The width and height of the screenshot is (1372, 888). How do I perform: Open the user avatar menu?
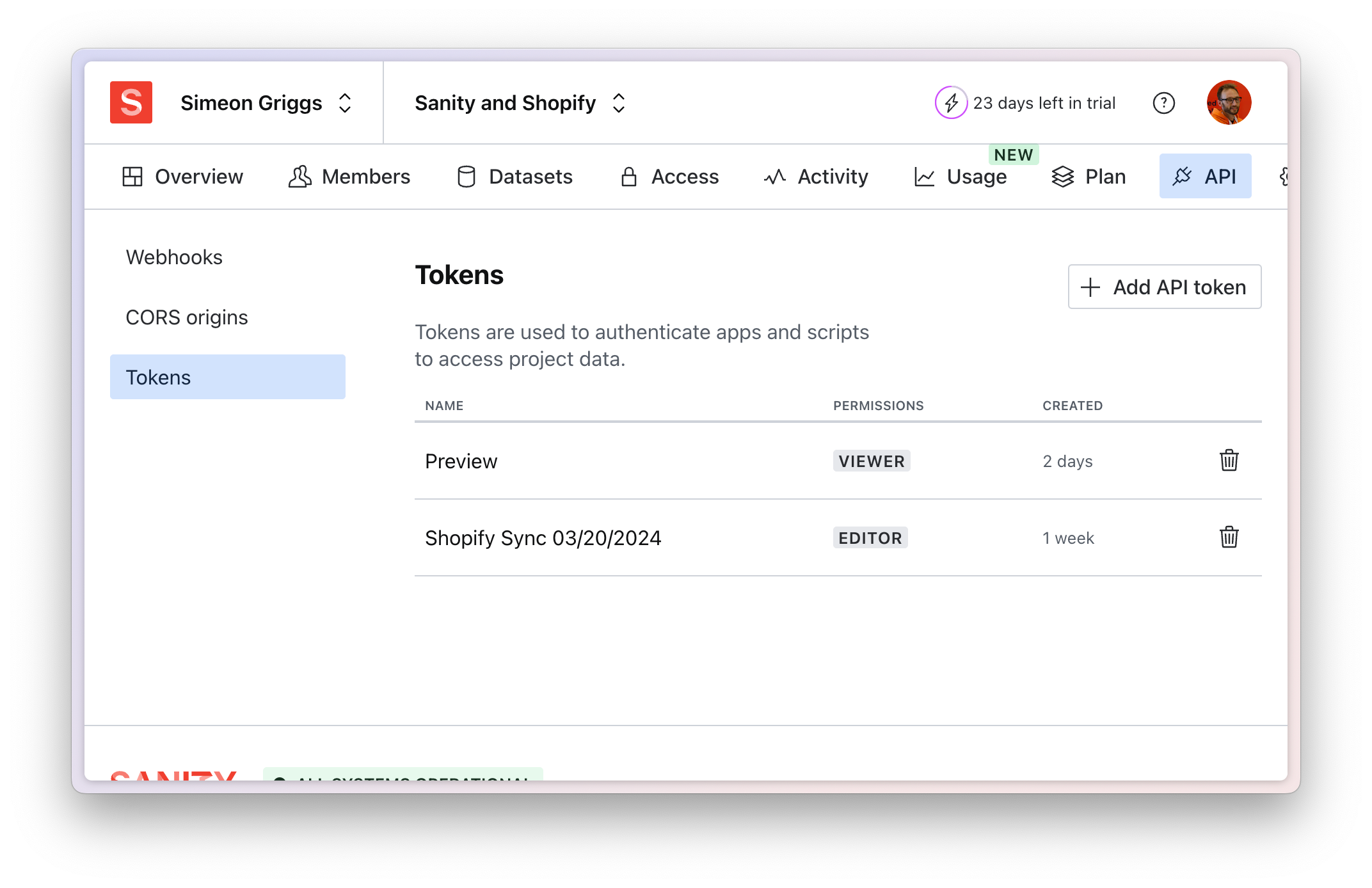[1229, 102]
